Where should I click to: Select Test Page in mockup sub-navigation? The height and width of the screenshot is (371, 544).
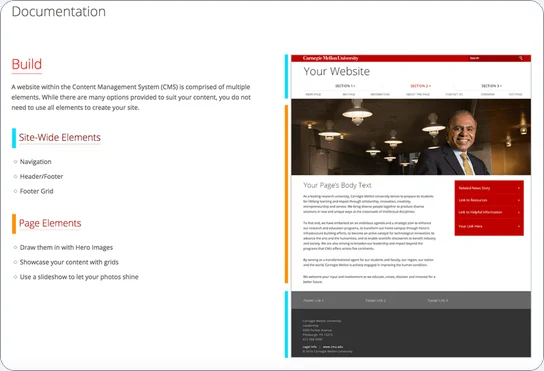[516, 94]
